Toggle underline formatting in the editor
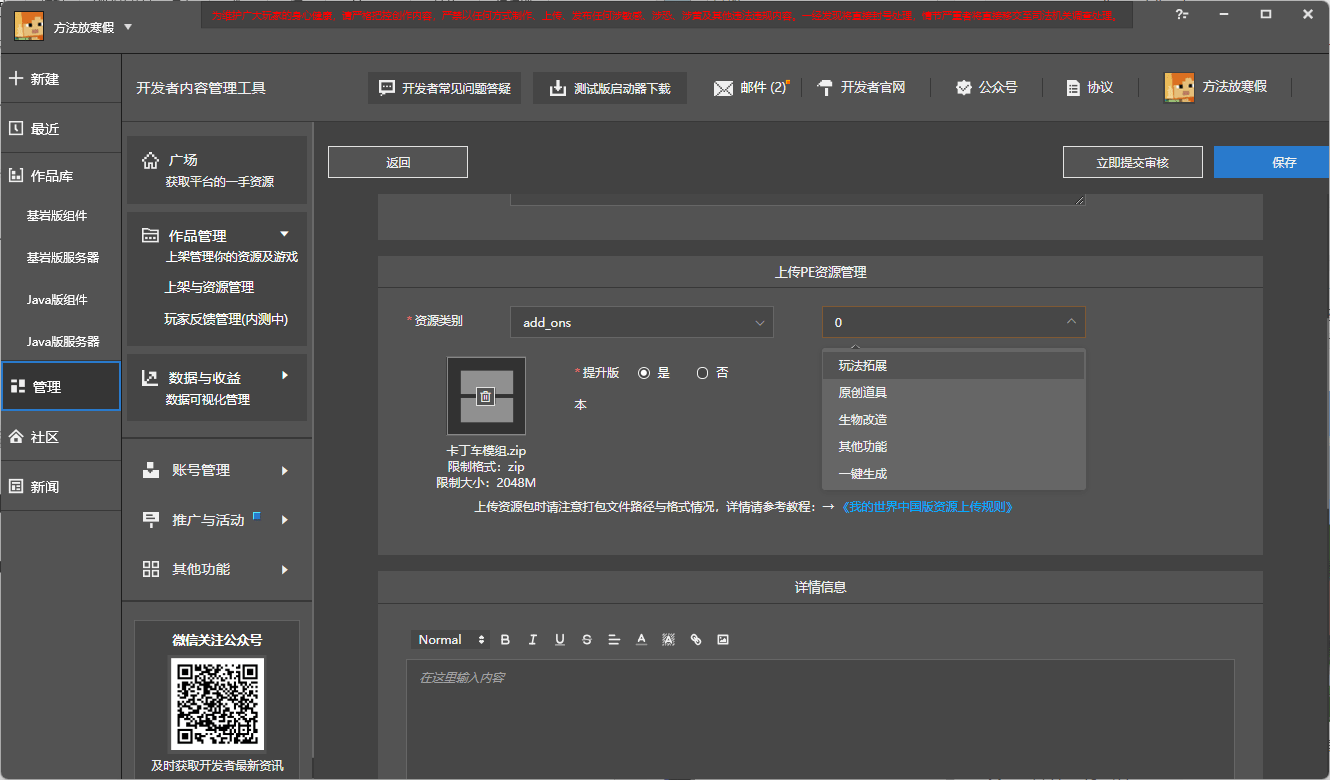 point(560,640)
